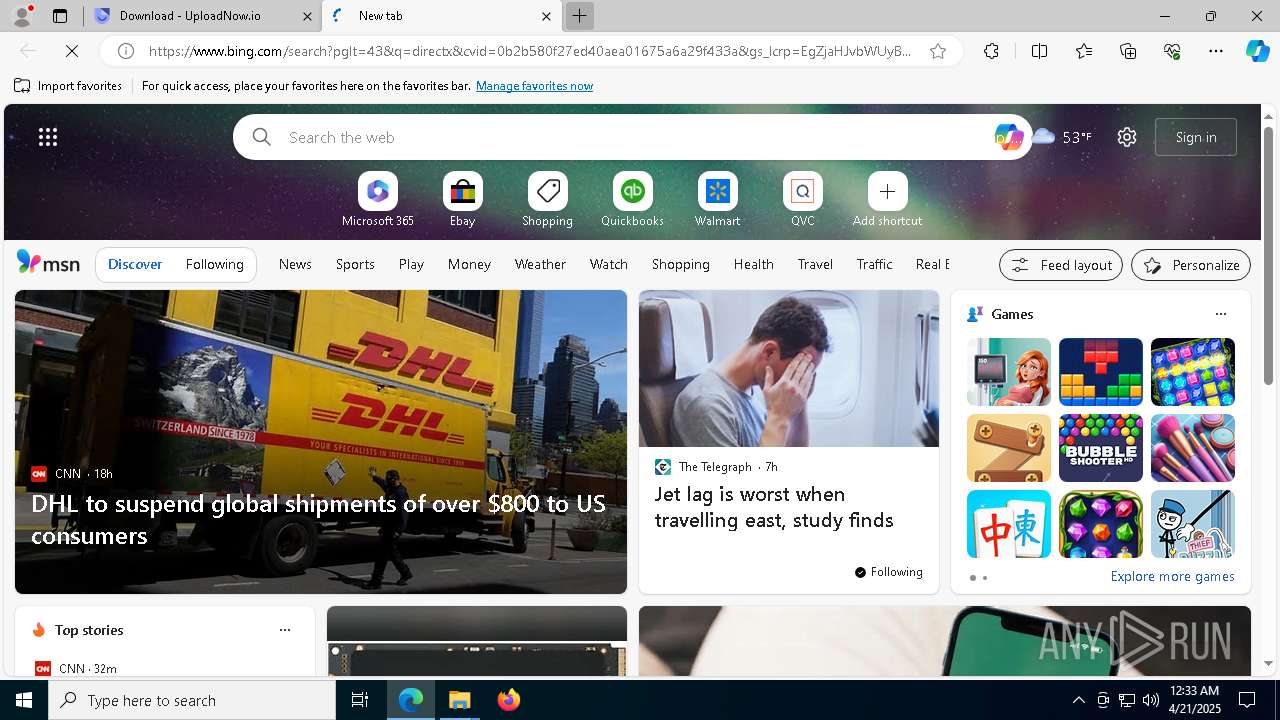
Task: Play the Mahjong tile game
Action: 1008,524
